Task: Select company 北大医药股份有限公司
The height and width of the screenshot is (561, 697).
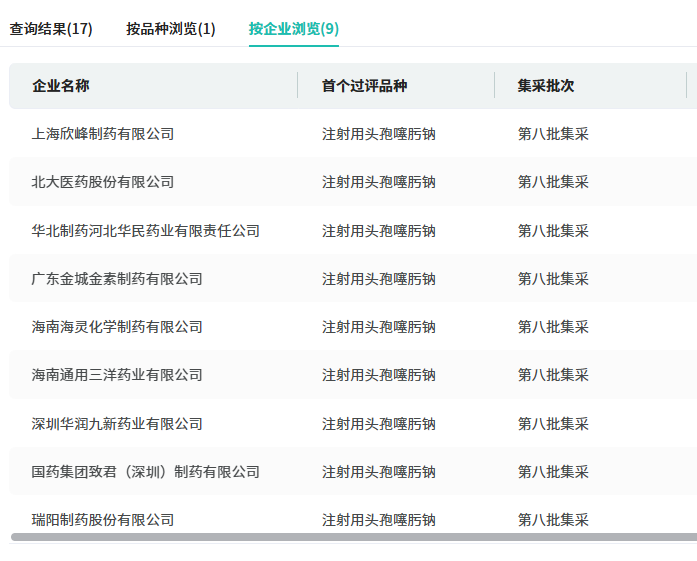Action: click(103, 182)
